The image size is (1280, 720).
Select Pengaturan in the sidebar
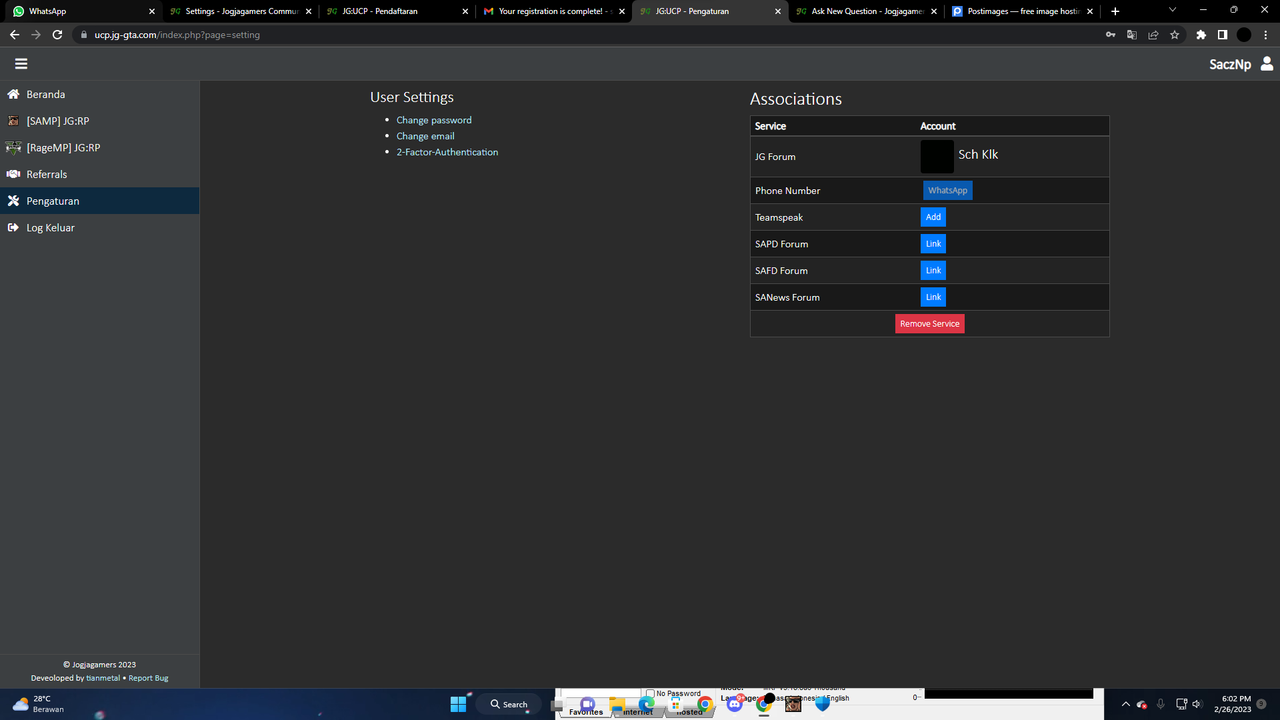100,201
